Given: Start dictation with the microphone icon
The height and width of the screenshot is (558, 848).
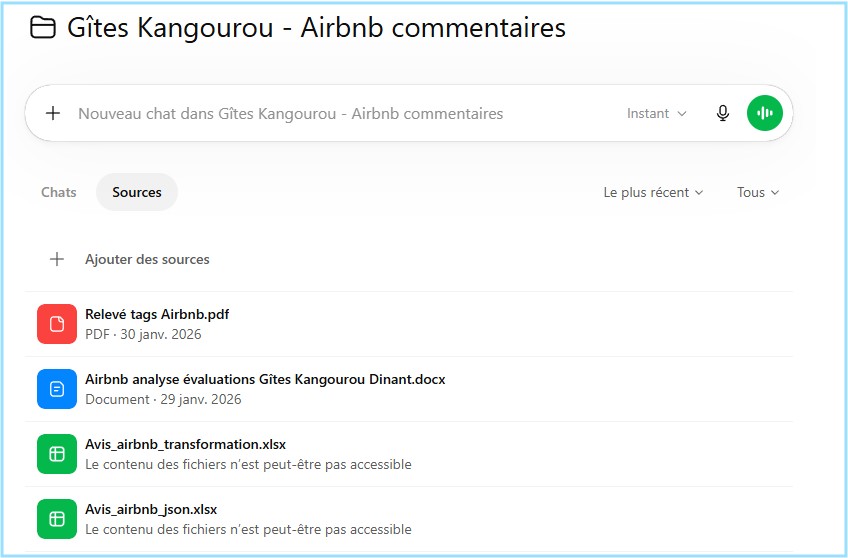Looking at the screenshot, I should tap(723, 113).
